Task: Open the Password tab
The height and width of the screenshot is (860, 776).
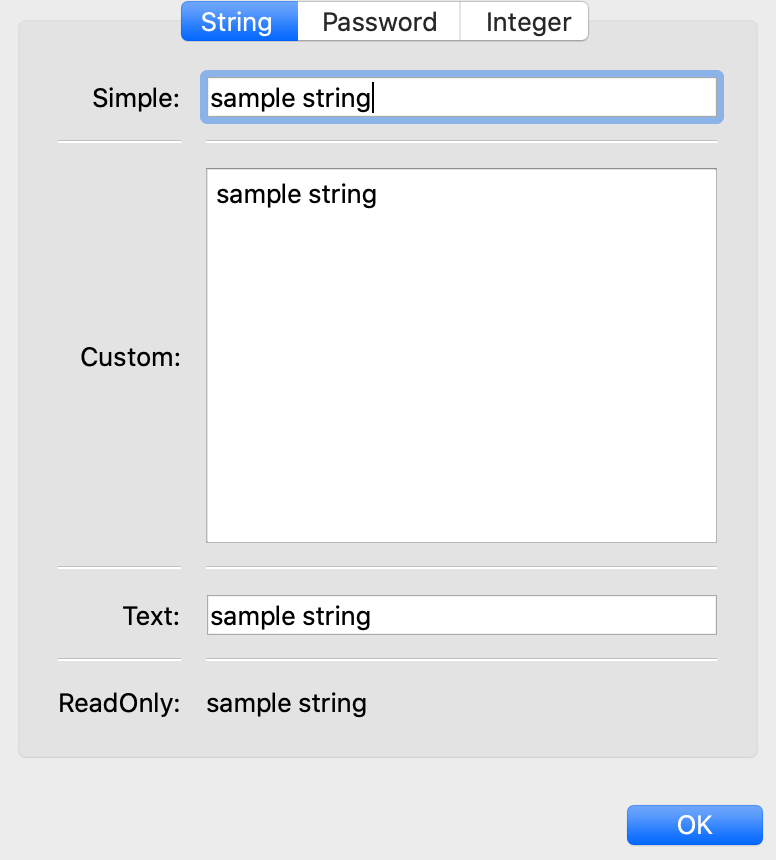Action: [x=379, y=22]
